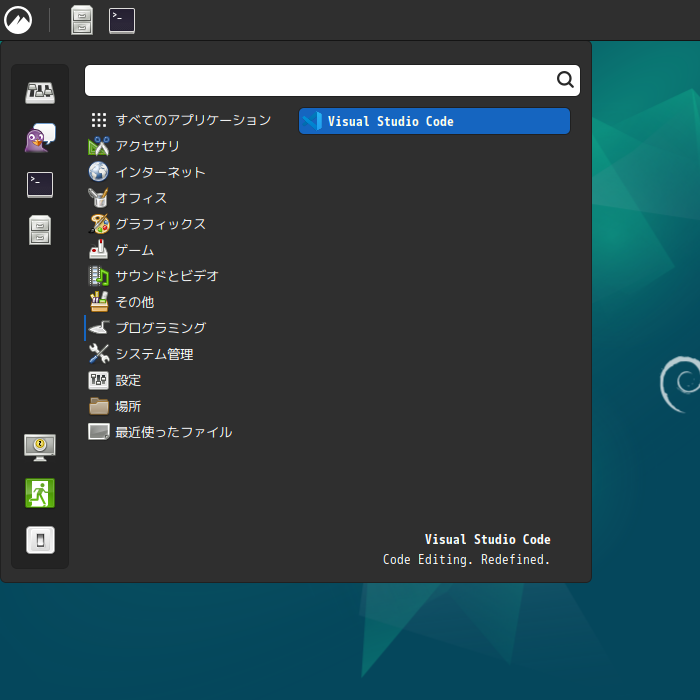Click the lock screen icon in sidebar
Screen dimensions: 700x700
pyautogui.click(x=40, y=447)
